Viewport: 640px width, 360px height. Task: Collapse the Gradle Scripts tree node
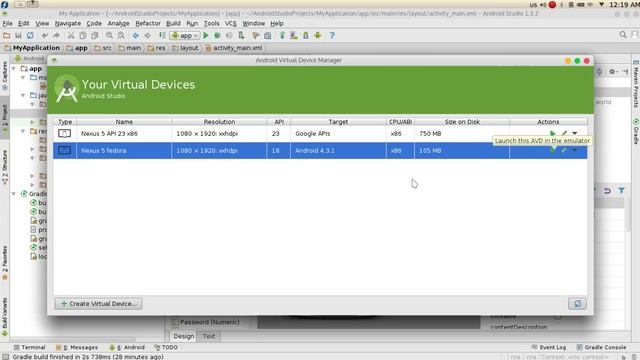pos(14,193)
